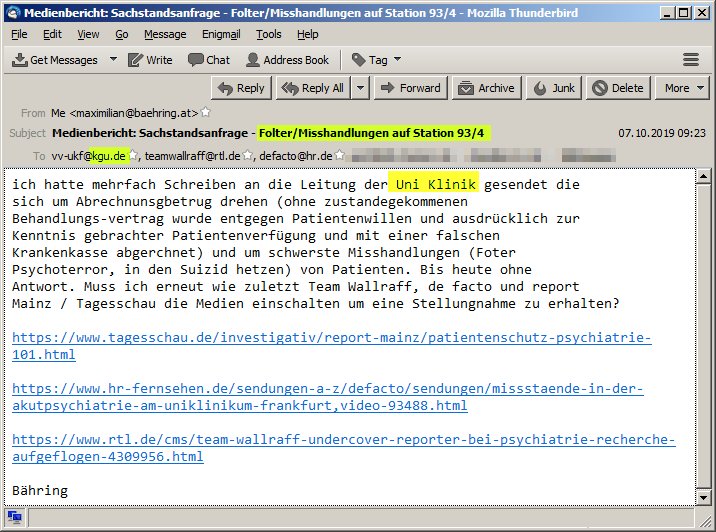Click recipient vv-ukf@kgu.de
716x532 pixels.
[88, 156]
